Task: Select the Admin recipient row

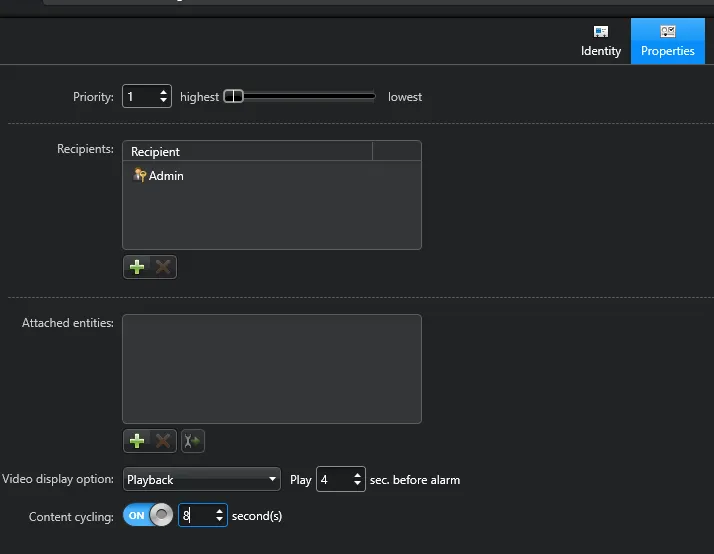Action: [272, 176]
